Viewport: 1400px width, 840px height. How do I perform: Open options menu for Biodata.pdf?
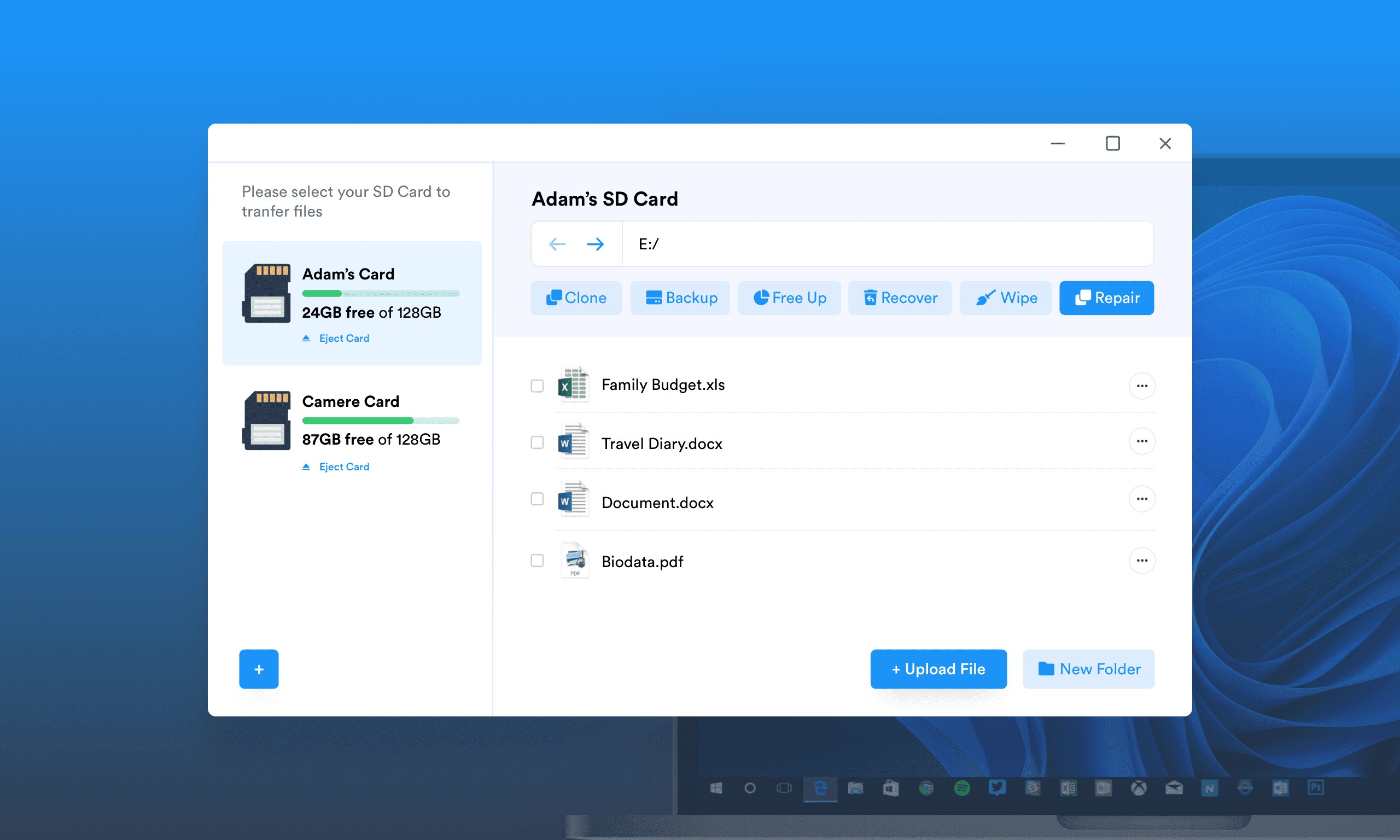pos(1142,561)
